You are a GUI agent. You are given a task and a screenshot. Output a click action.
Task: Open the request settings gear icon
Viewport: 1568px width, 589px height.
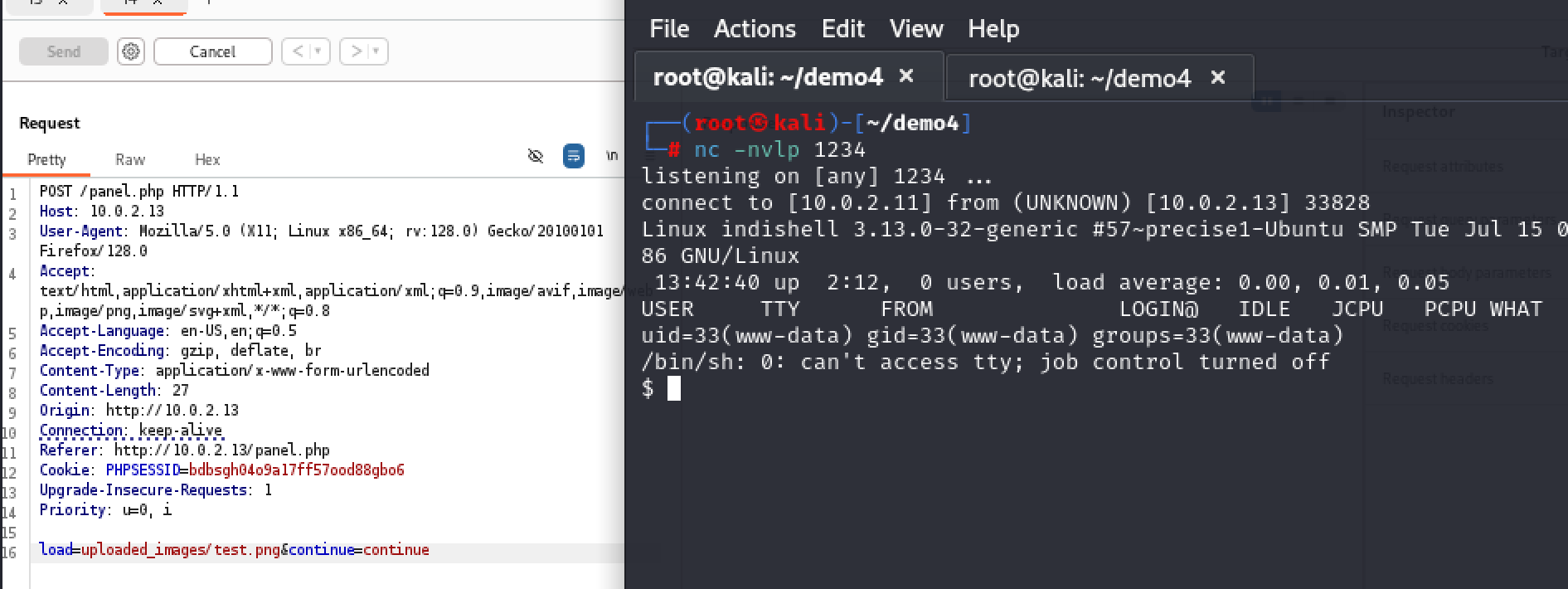click(x=130, y=51)
